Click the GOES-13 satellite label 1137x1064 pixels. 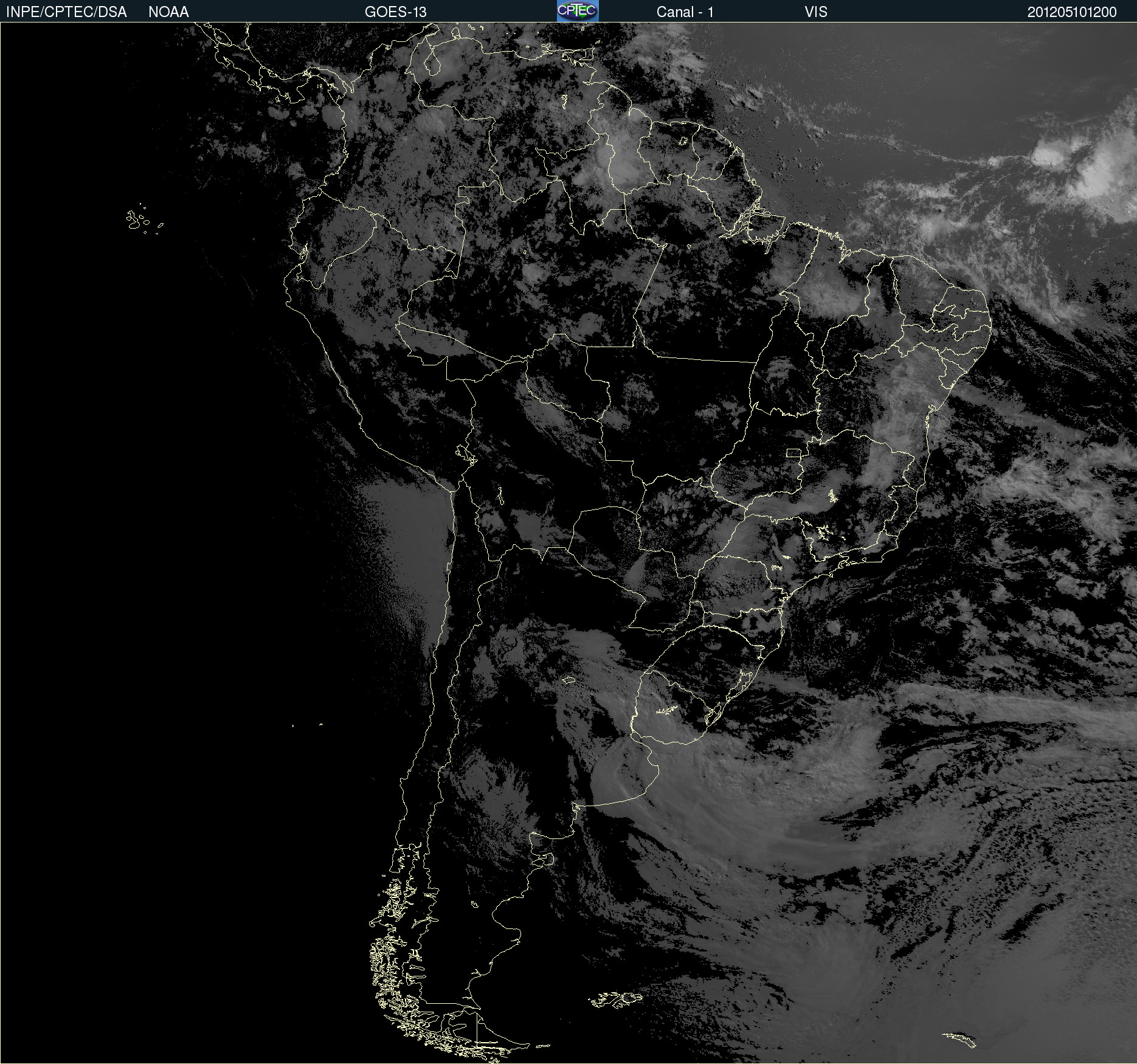(x=396, y=12)
